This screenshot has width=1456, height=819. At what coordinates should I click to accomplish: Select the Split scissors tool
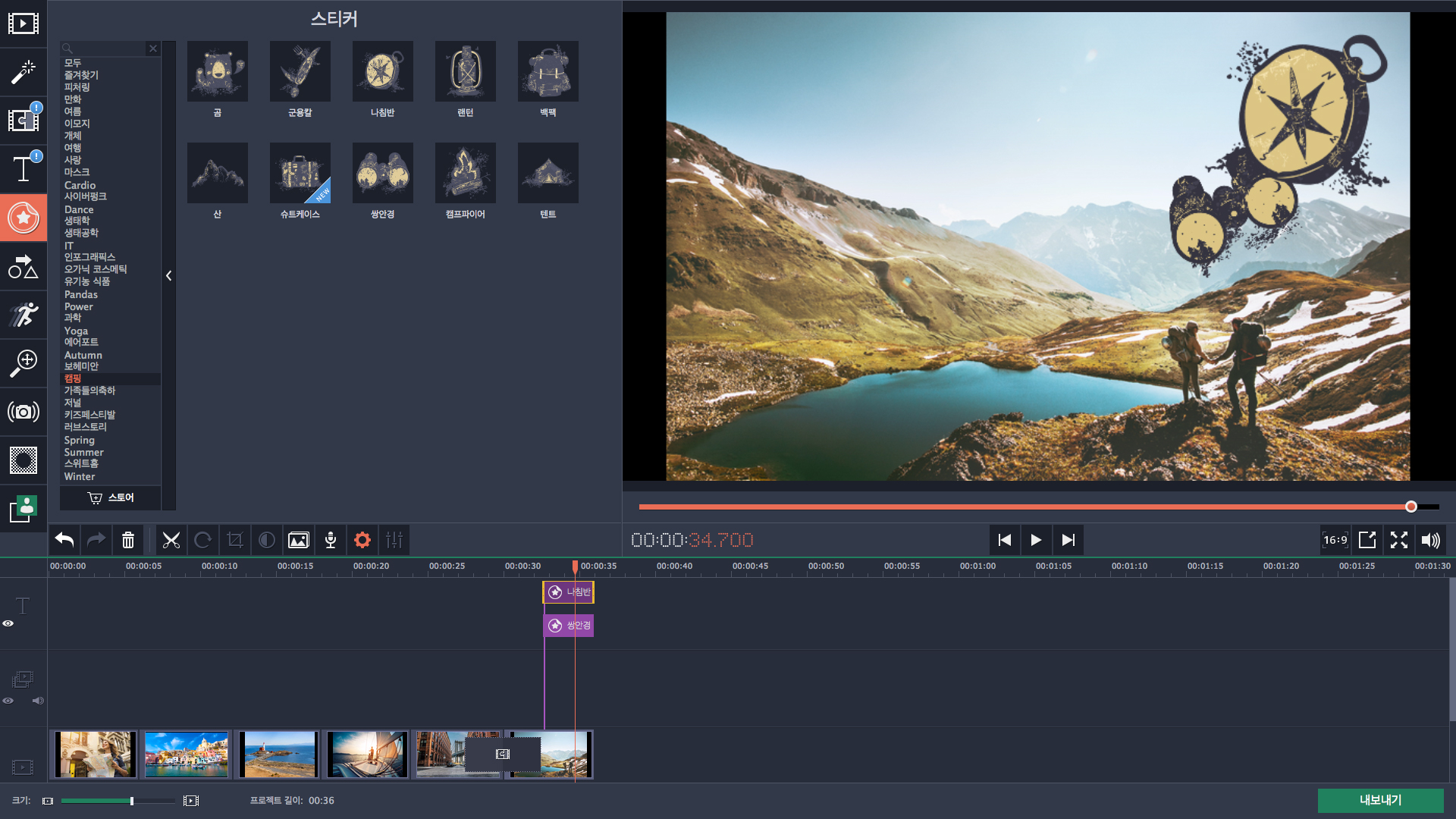[171, 540]
